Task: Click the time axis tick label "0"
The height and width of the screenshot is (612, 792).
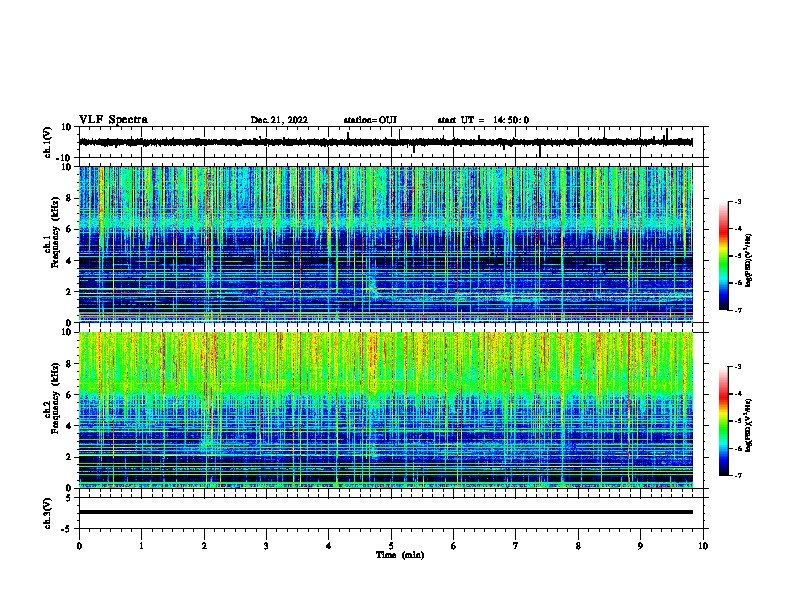Action: click(79, 546)
